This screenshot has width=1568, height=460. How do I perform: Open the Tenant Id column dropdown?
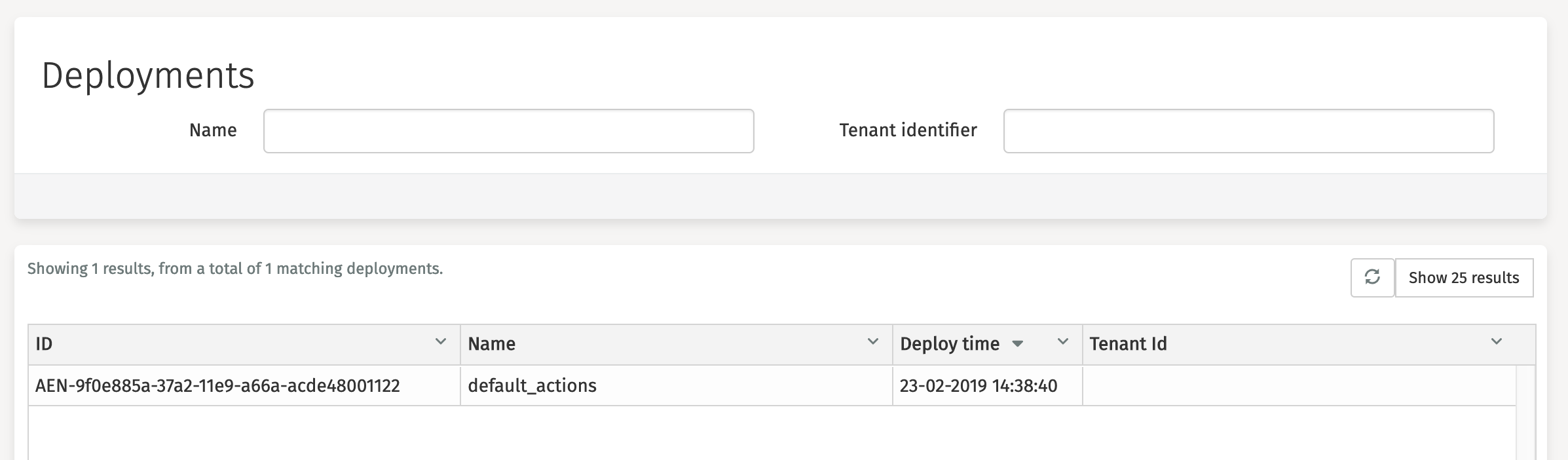click(1495, 341)
